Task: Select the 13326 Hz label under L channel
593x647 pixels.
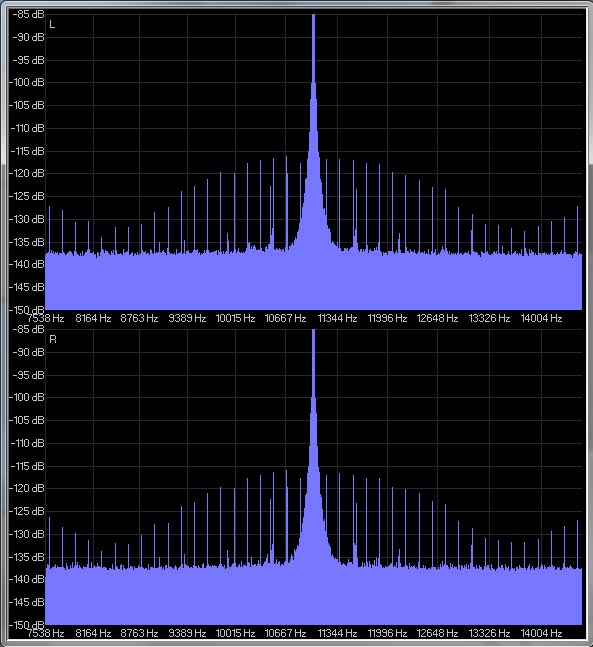Action: (x=489, y=318)
